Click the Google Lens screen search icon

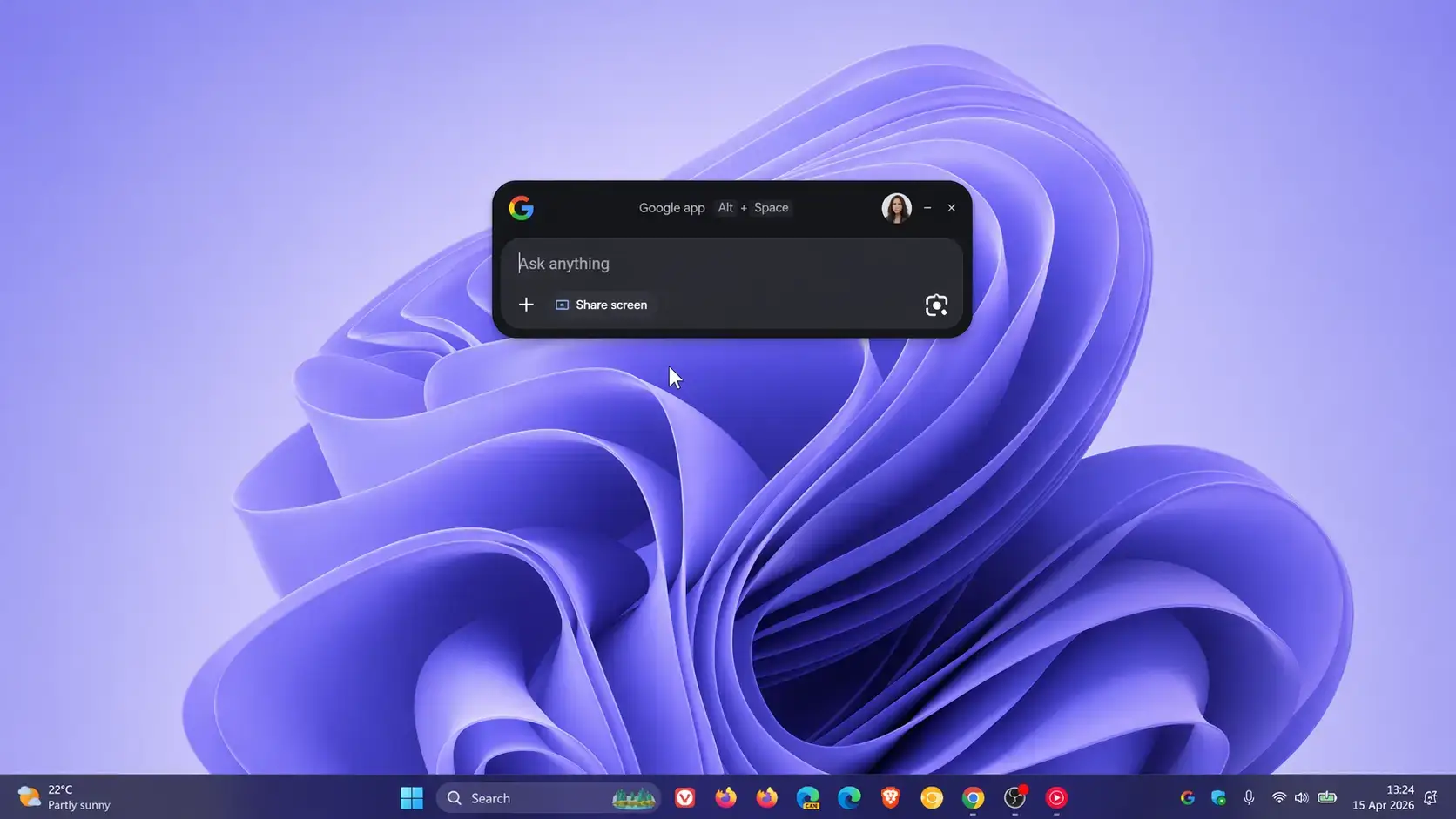click(x=936, y=305)
